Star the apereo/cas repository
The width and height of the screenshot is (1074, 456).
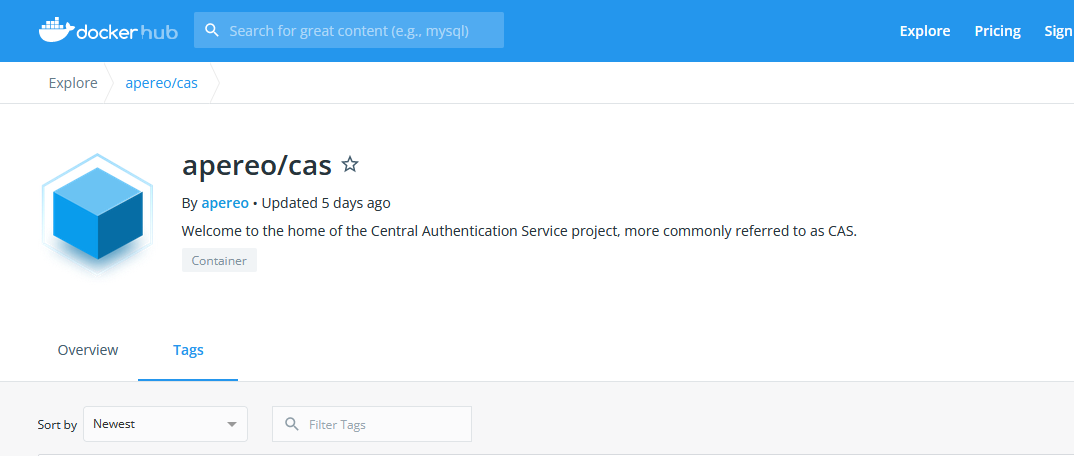coord(350,164)
